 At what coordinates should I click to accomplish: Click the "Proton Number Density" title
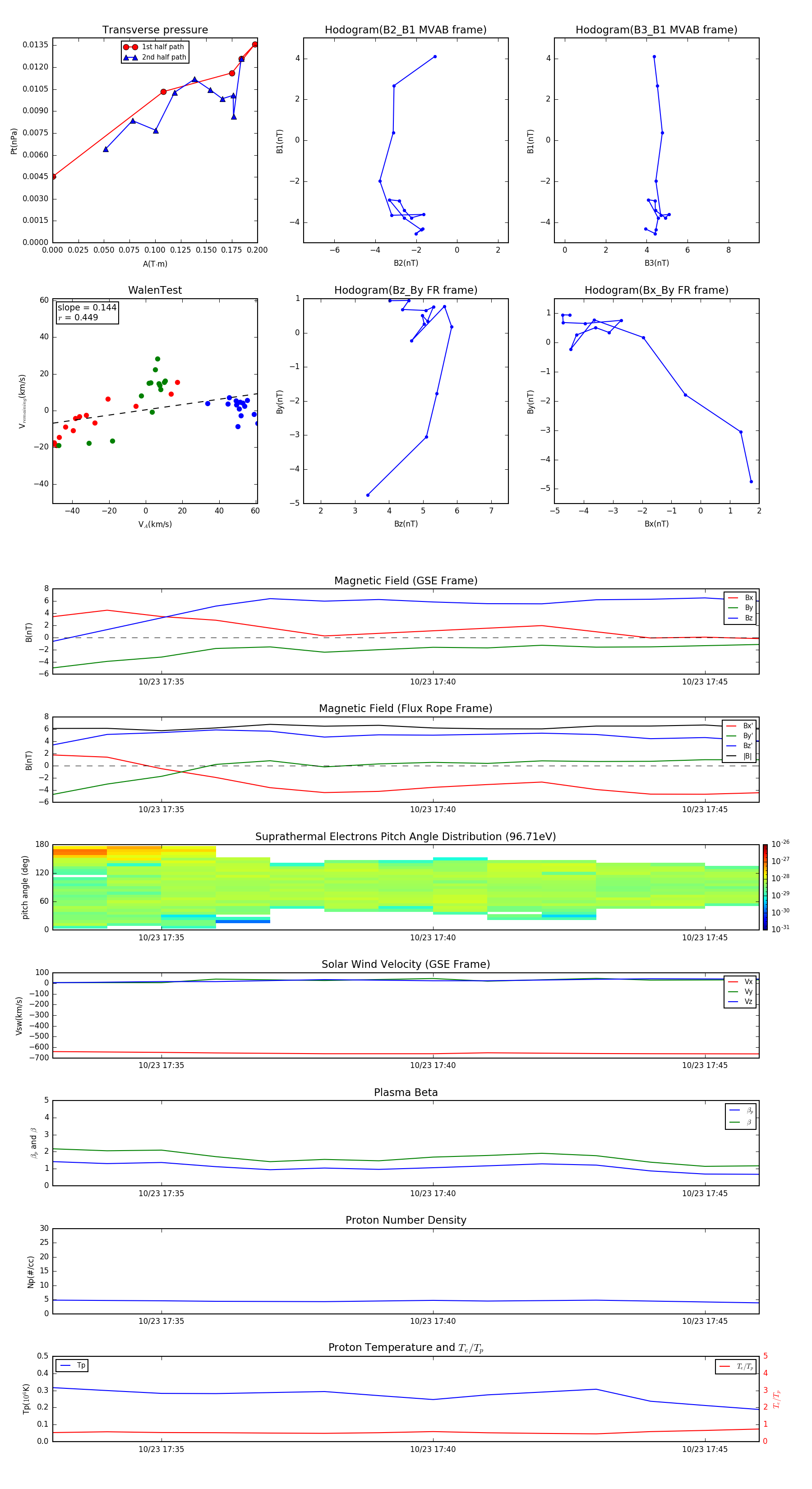coord(406,1220)
